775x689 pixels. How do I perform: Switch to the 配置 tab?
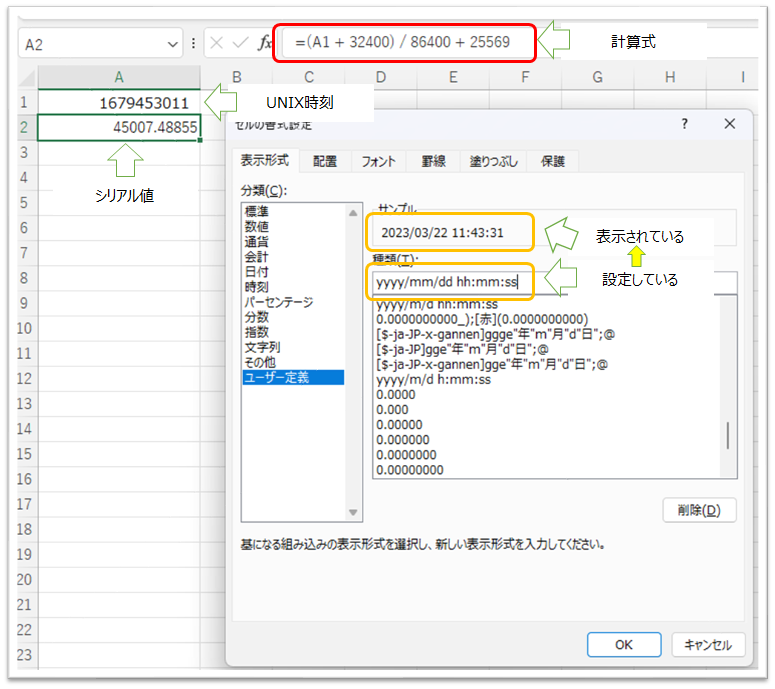325,162
